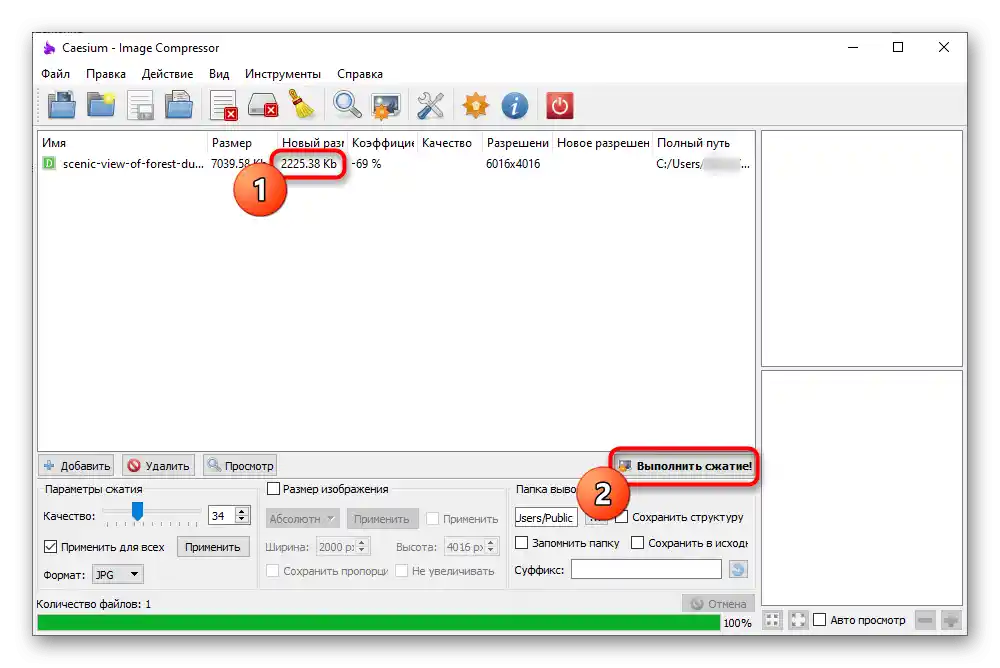
Task: Open the Вид menu
Action: click(x=219, y=74)
